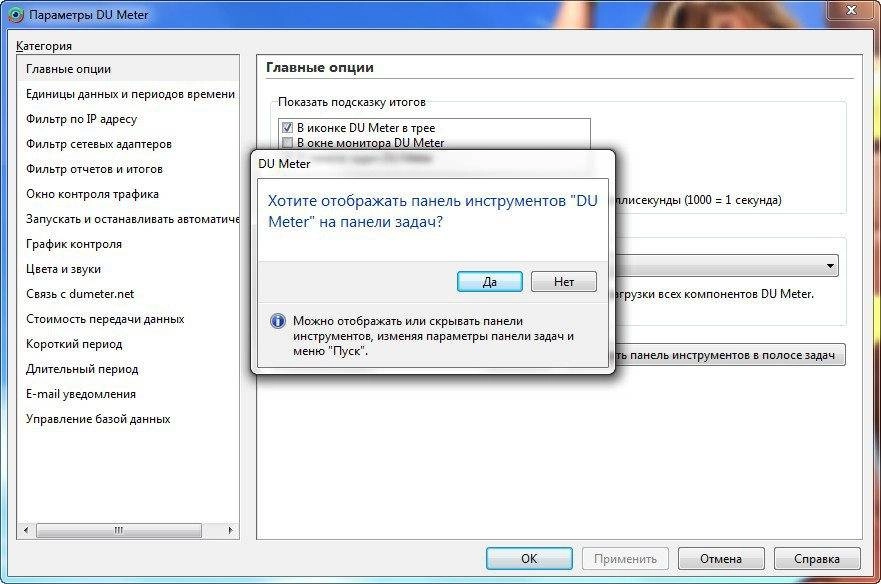Choose 'Фильтр отчетов и итогов' category
Viewport: 881px width, 584px height.
[128, 169]
